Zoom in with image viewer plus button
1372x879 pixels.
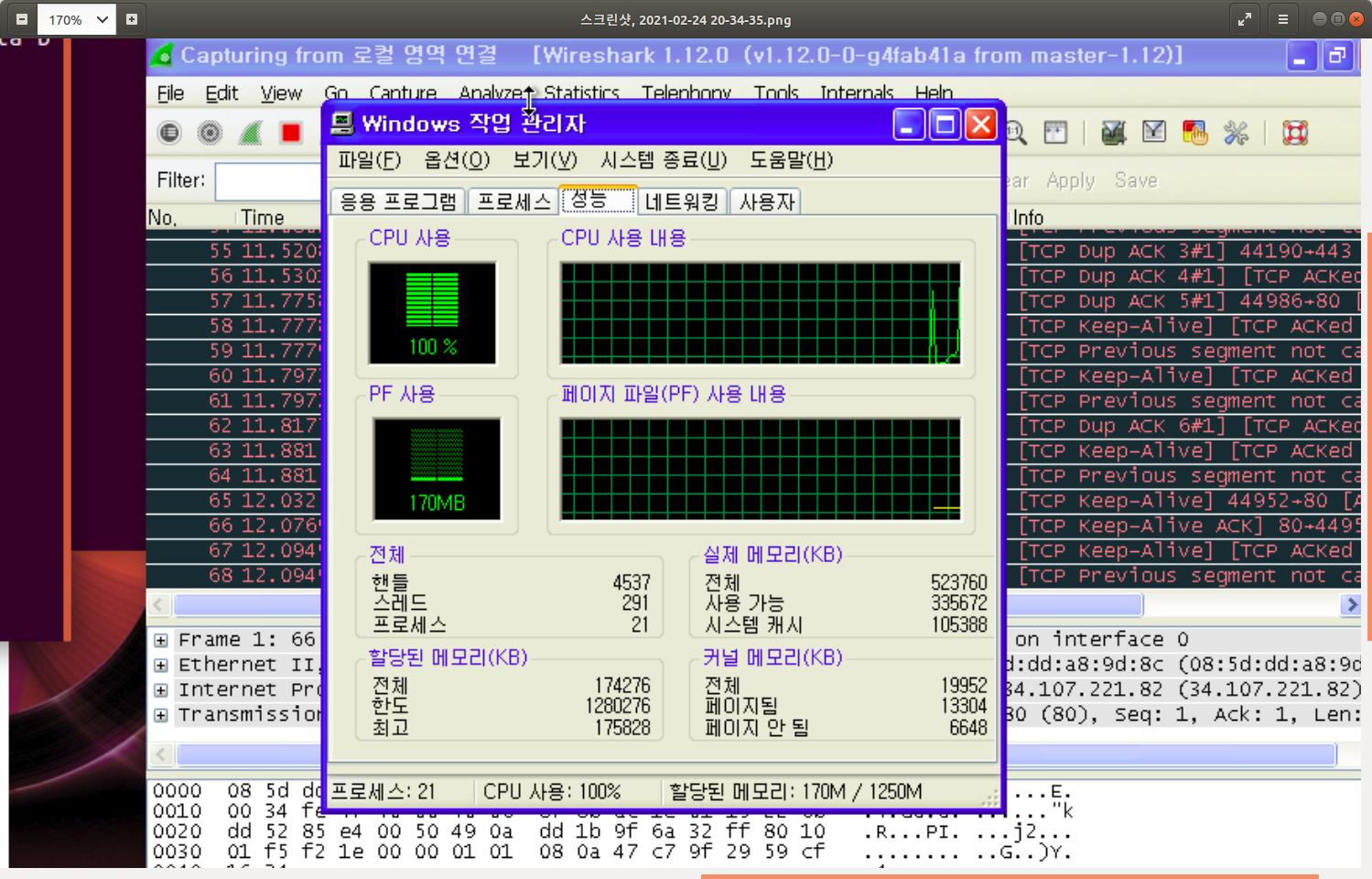pyautogui.click(x=132, y=19)
